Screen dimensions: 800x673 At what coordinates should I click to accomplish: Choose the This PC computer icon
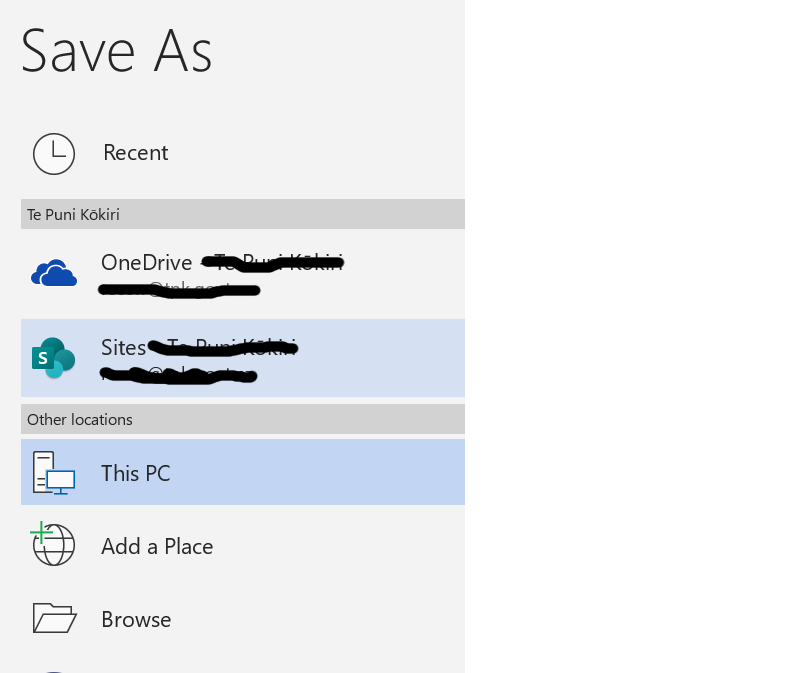pyautogui.click(x=54, y=472)
